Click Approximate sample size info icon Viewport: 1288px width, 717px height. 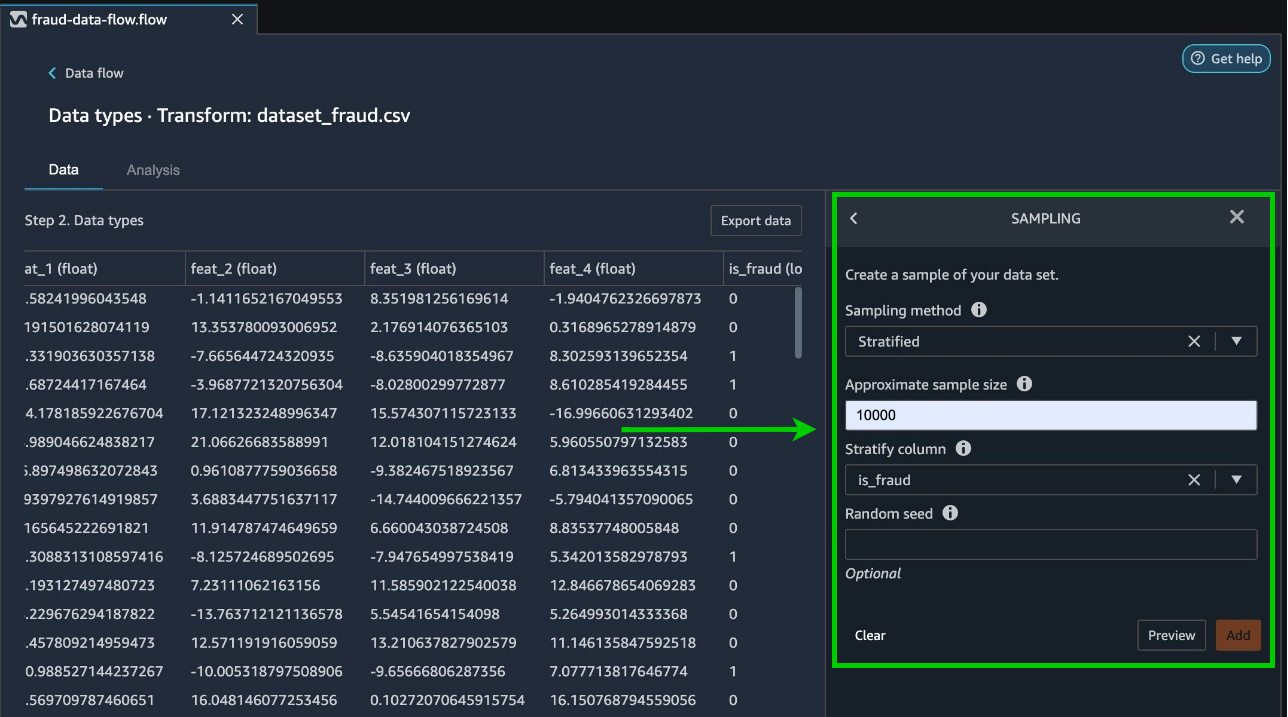(x=1024, y=384)
